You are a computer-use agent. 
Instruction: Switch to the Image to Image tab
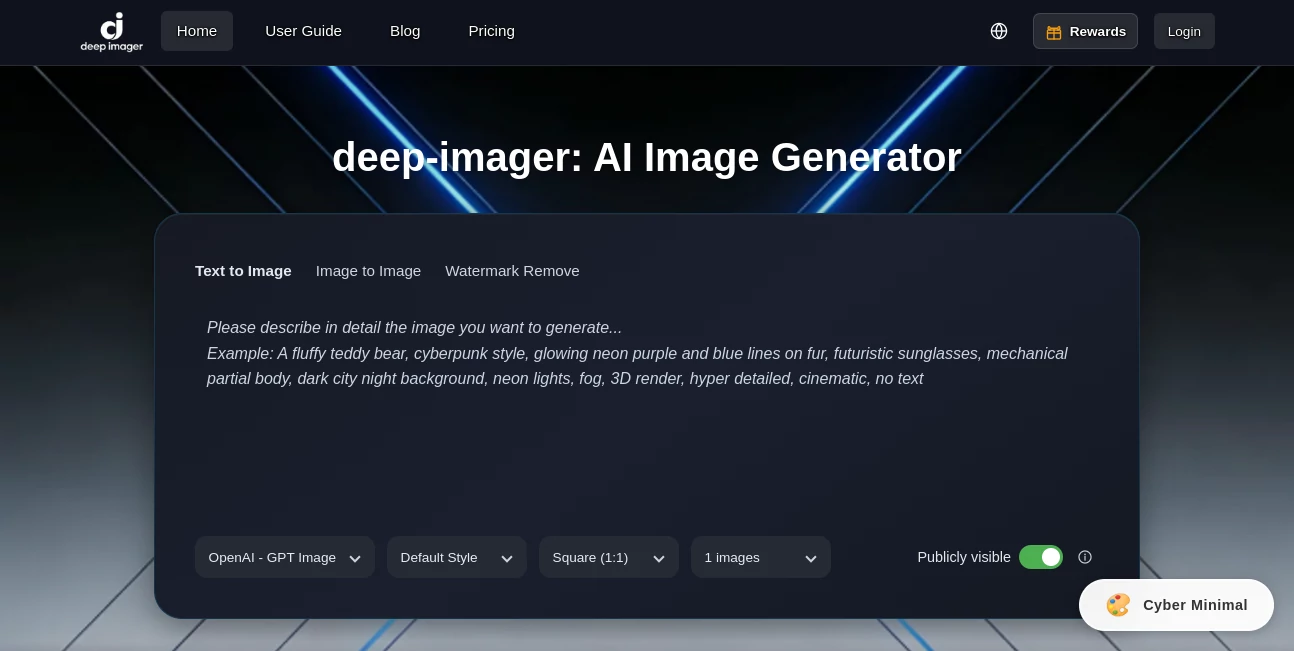point(368,271)
